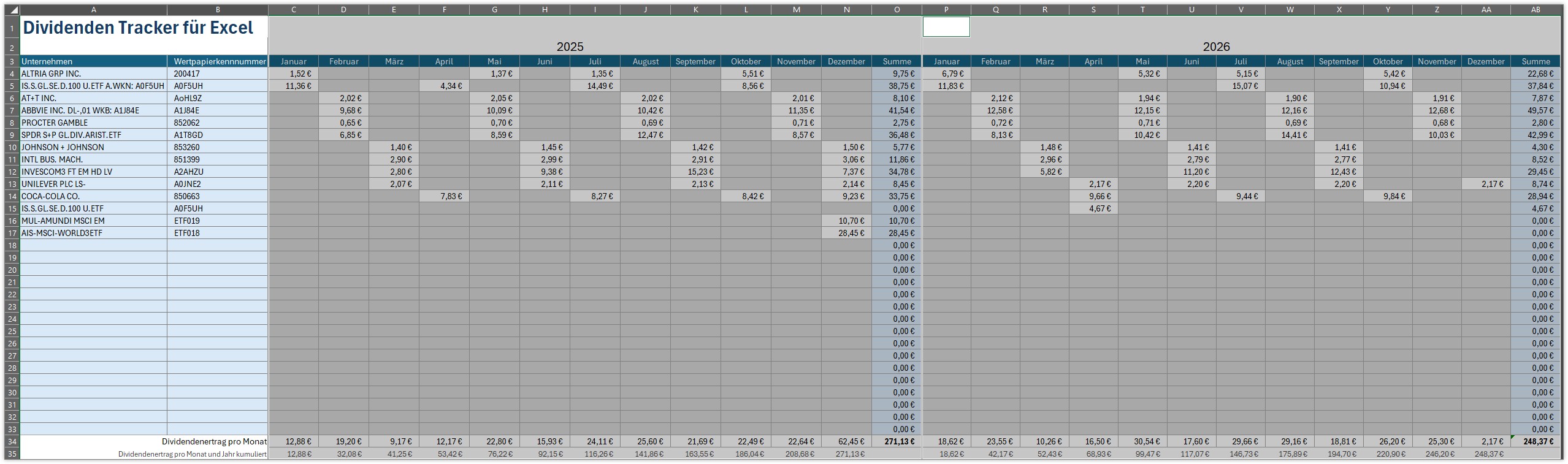Click the kumuliert dividend row label

(193, 454)
